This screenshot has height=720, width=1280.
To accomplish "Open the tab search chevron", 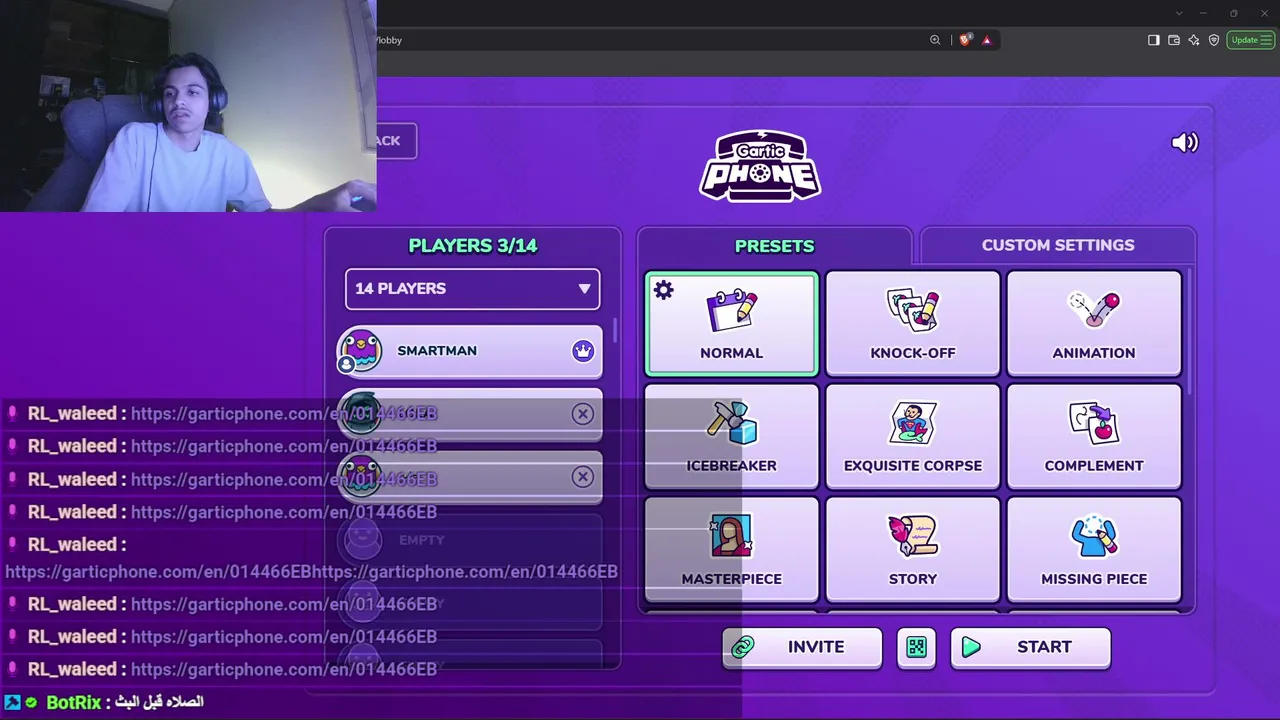I will (1179, 13).
